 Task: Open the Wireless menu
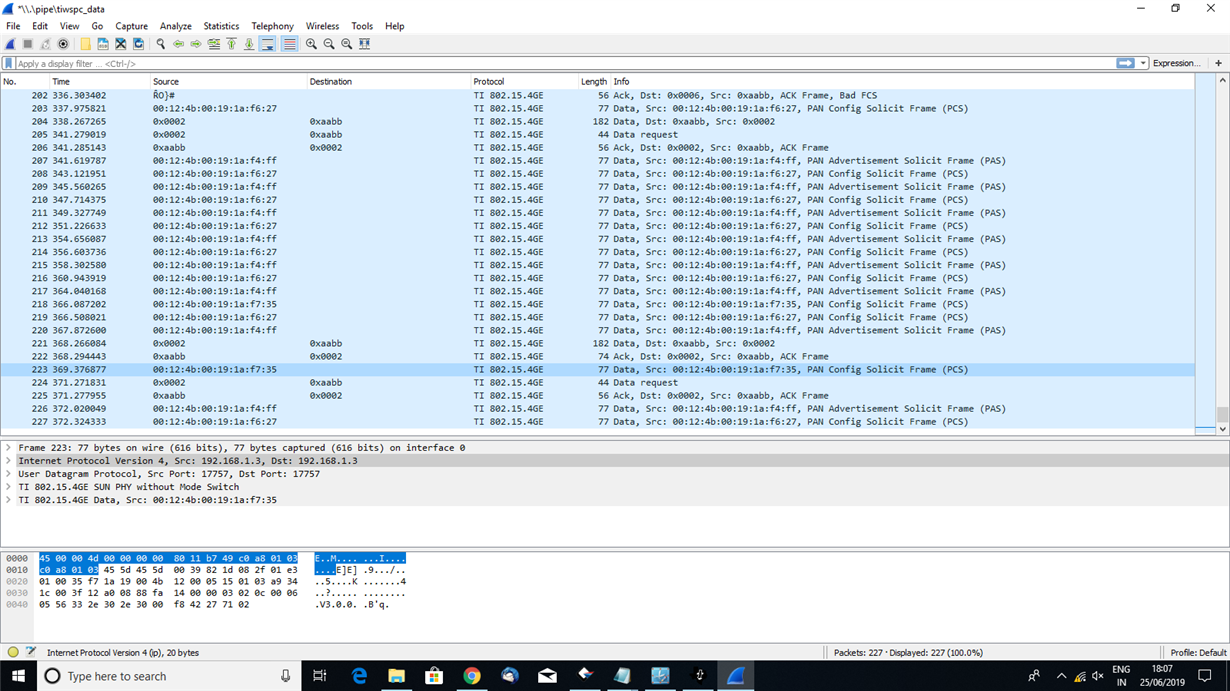(x=322, y=26)
